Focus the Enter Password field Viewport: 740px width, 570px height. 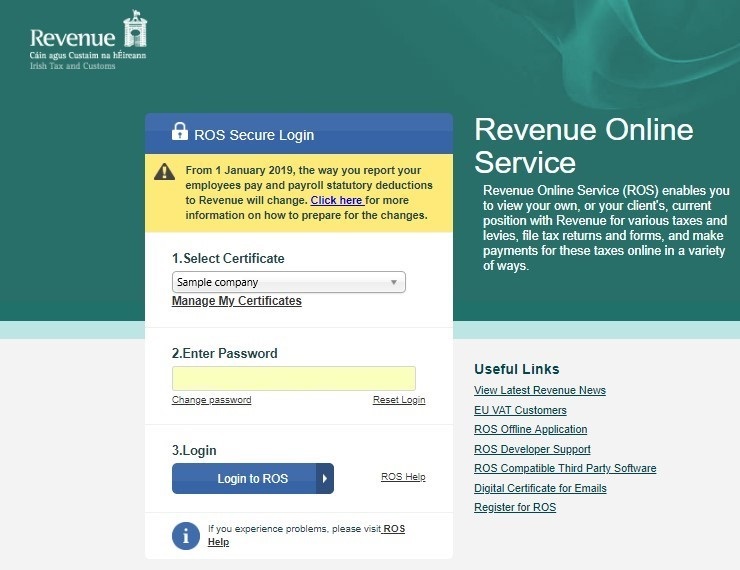pyautogui.click(x=294, y=378)
